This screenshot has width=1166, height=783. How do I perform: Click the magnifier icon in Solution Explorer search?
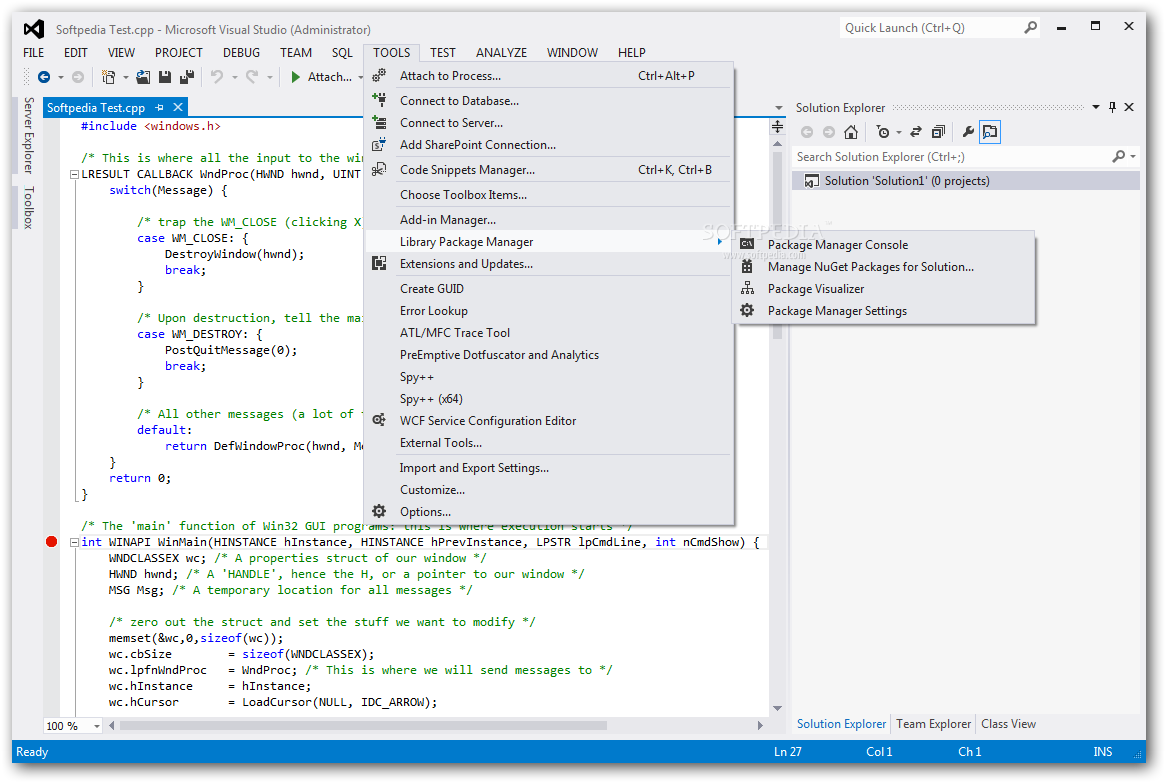(x=1118, y=156)
